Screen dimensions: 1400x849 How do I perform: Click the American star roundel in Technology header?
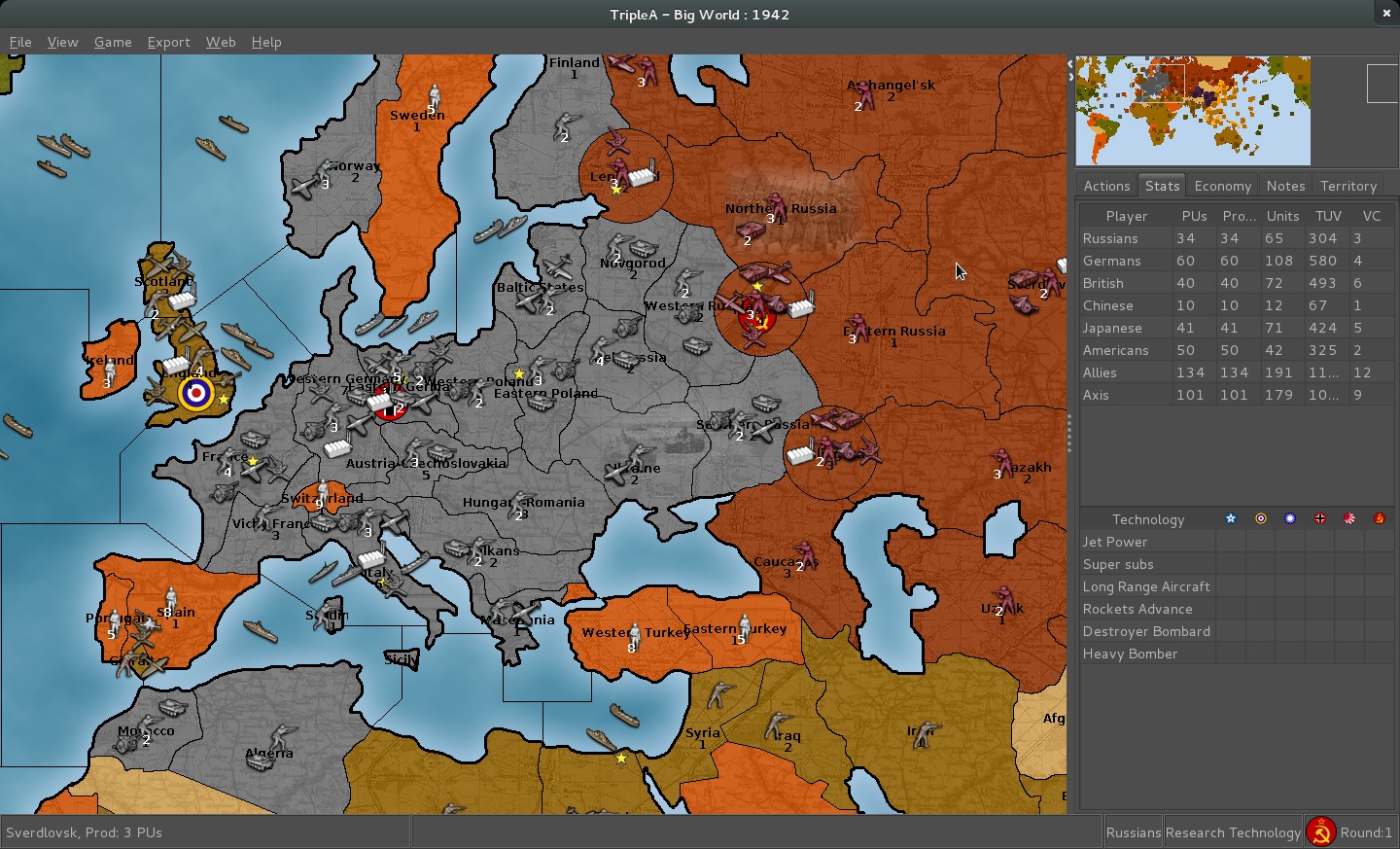[x=1231, y=518]
